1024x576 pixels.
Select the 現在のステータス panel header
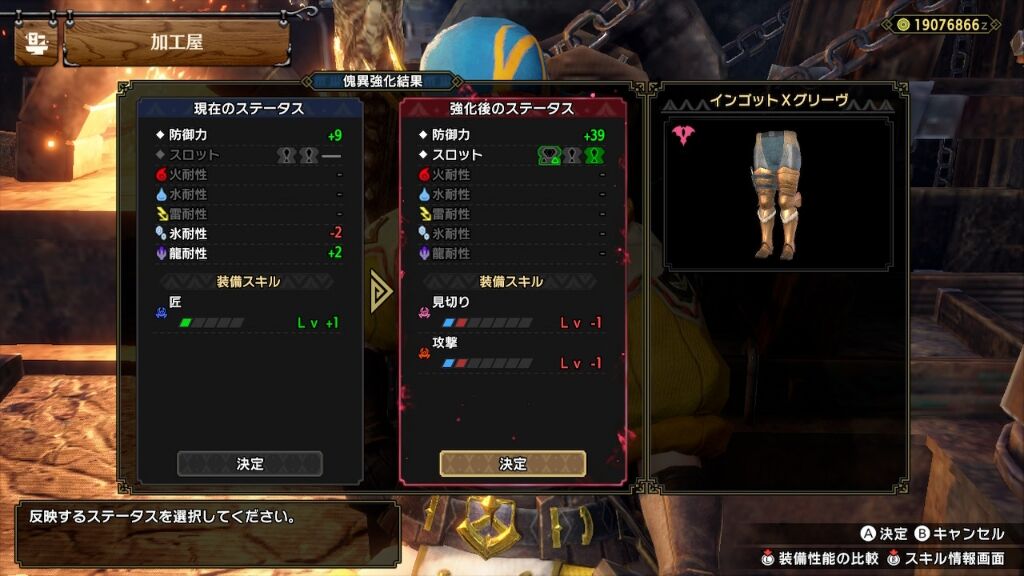tap(249, 108)
